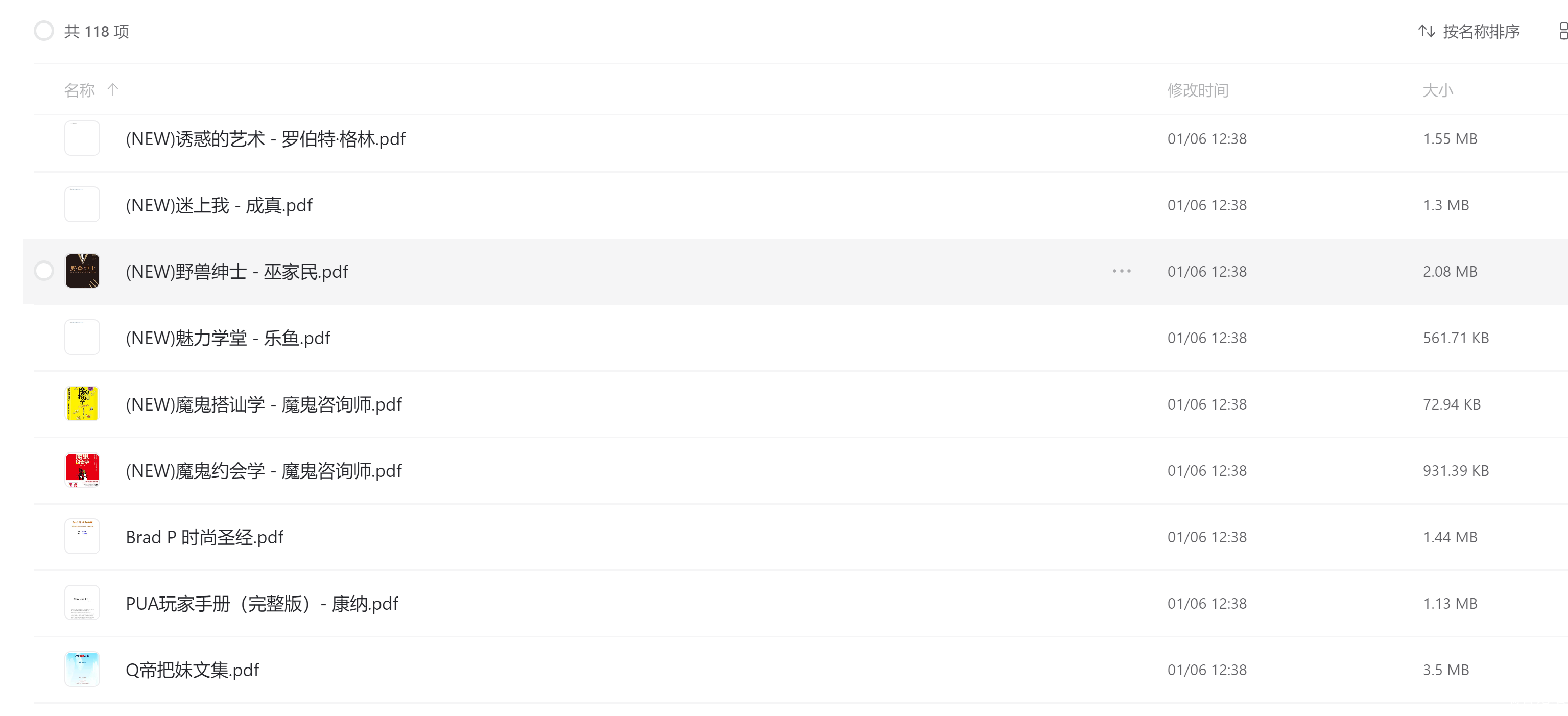Click the sort arrows icon
This screenshot has height=716, width=1568.
(x=1426, y=31)
